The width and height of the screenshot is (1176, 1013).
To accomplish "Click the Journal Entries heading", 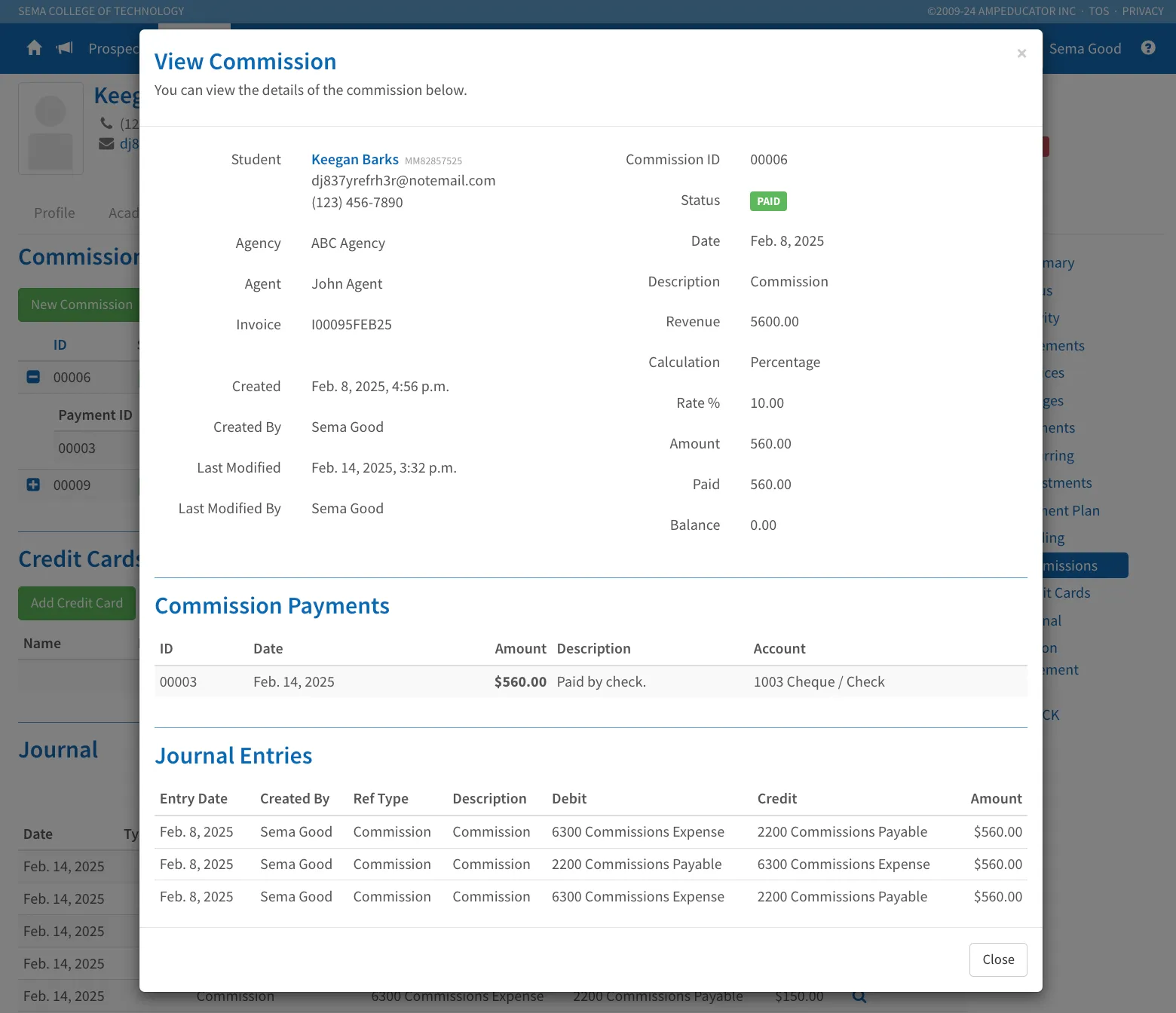I will [x=234, y=756].
